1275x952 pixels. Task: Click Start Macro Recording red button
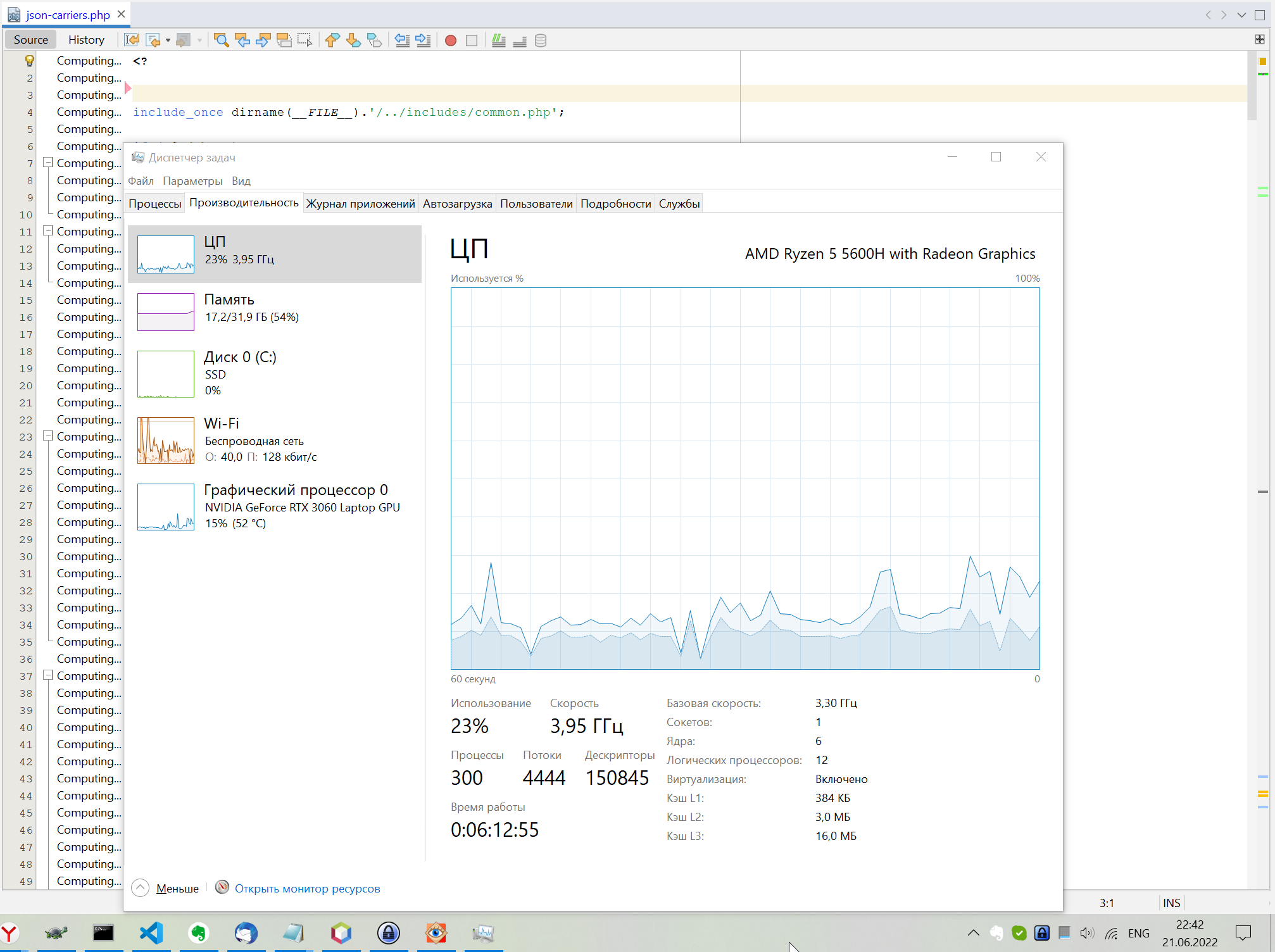click(451, 40)
